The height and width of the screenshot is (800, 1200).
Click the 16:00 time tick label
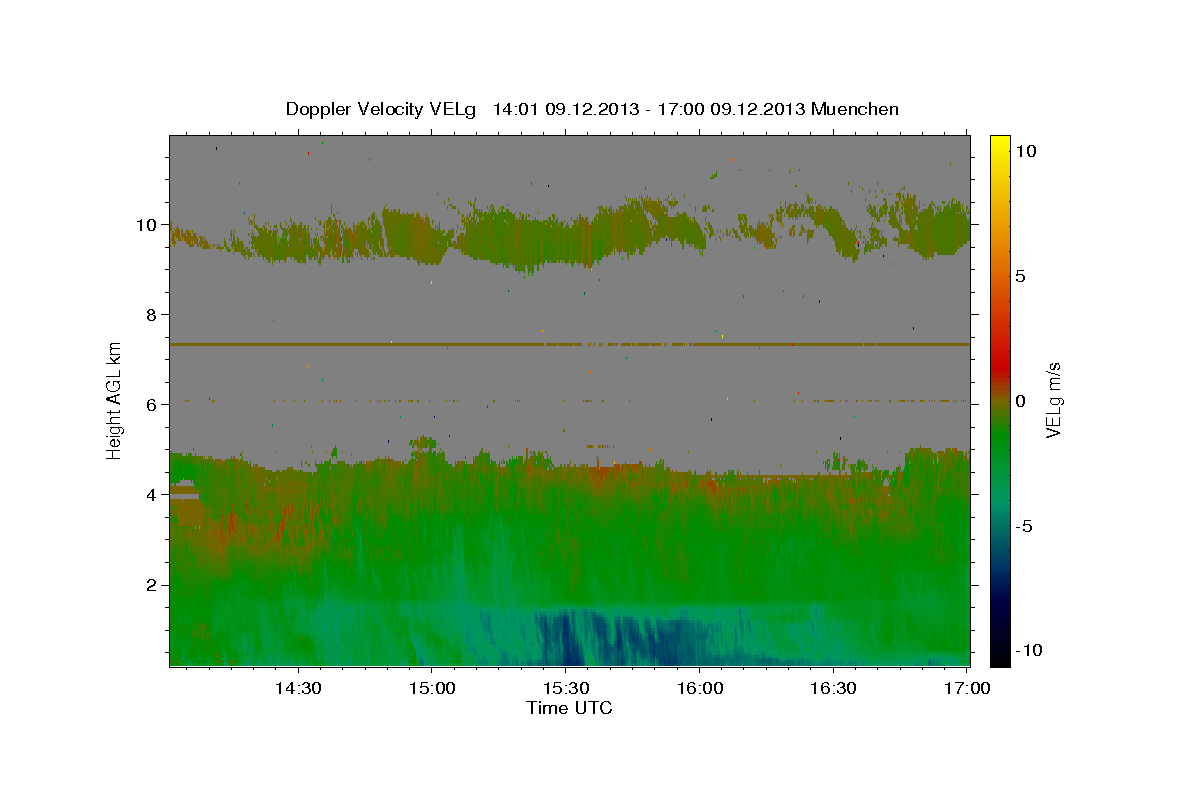coord(700,688)
